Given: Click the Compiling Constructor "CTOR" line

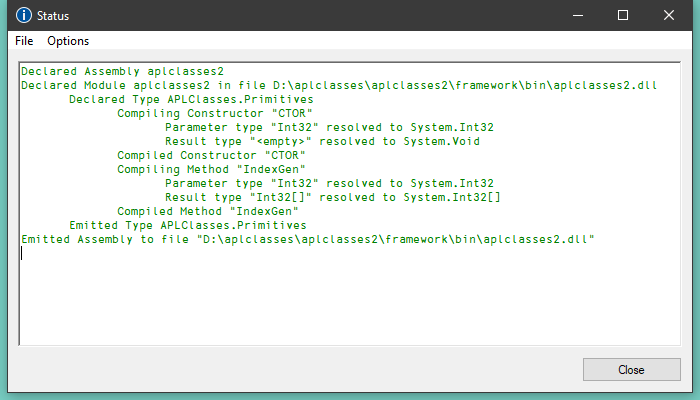Looking at the screenshot, I should [214, 114].
